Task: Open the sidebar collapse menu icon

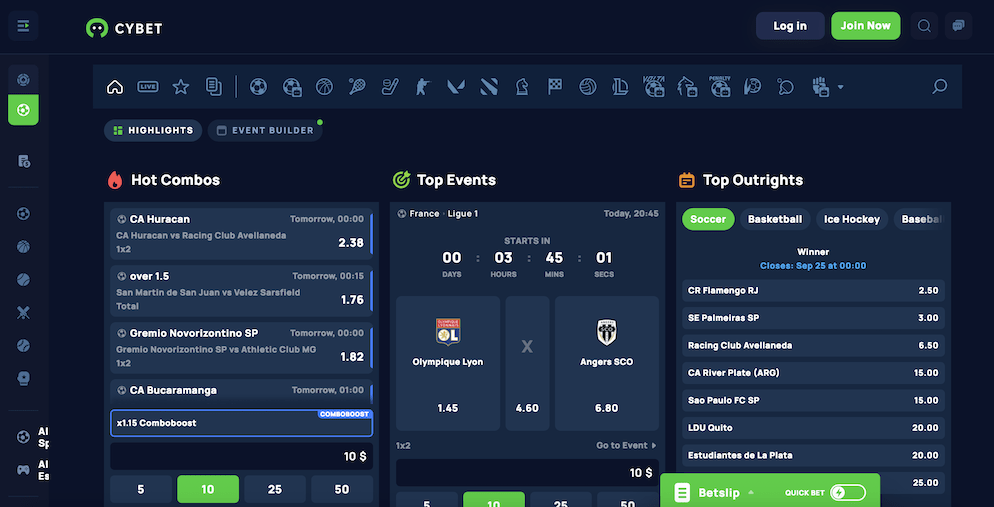Action: (23, 26)
